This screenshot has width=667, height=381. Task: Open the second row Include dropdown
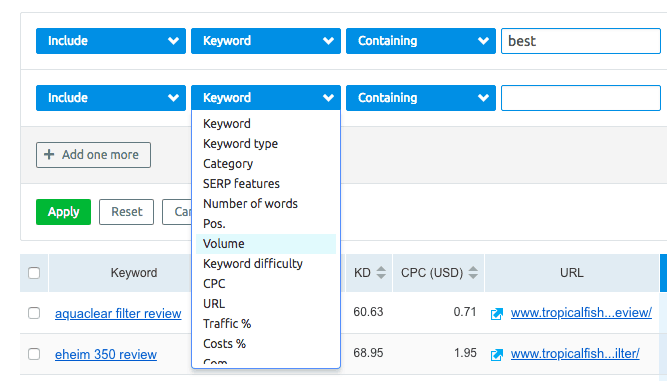point(111,98)
